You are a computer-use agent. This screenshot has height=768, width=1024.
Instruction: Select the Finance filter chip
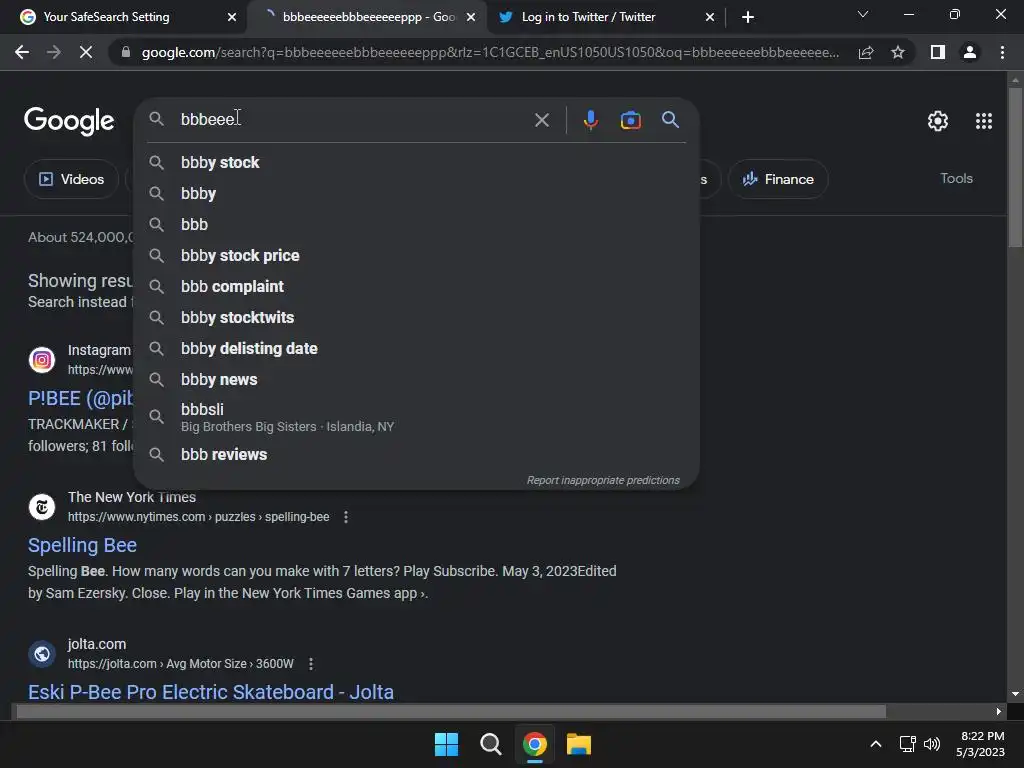click(x=778, y=179)
